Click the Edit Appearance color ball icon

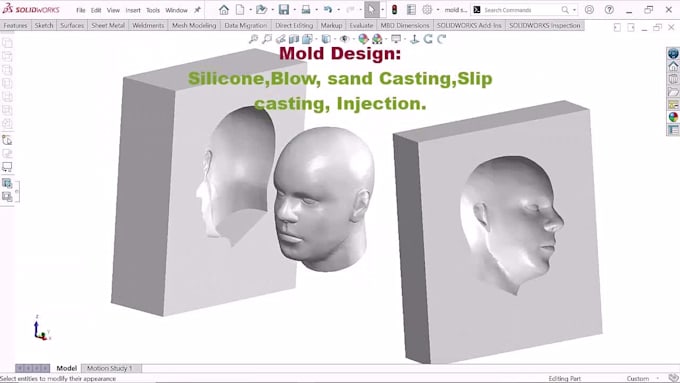[x=363, y=39]
